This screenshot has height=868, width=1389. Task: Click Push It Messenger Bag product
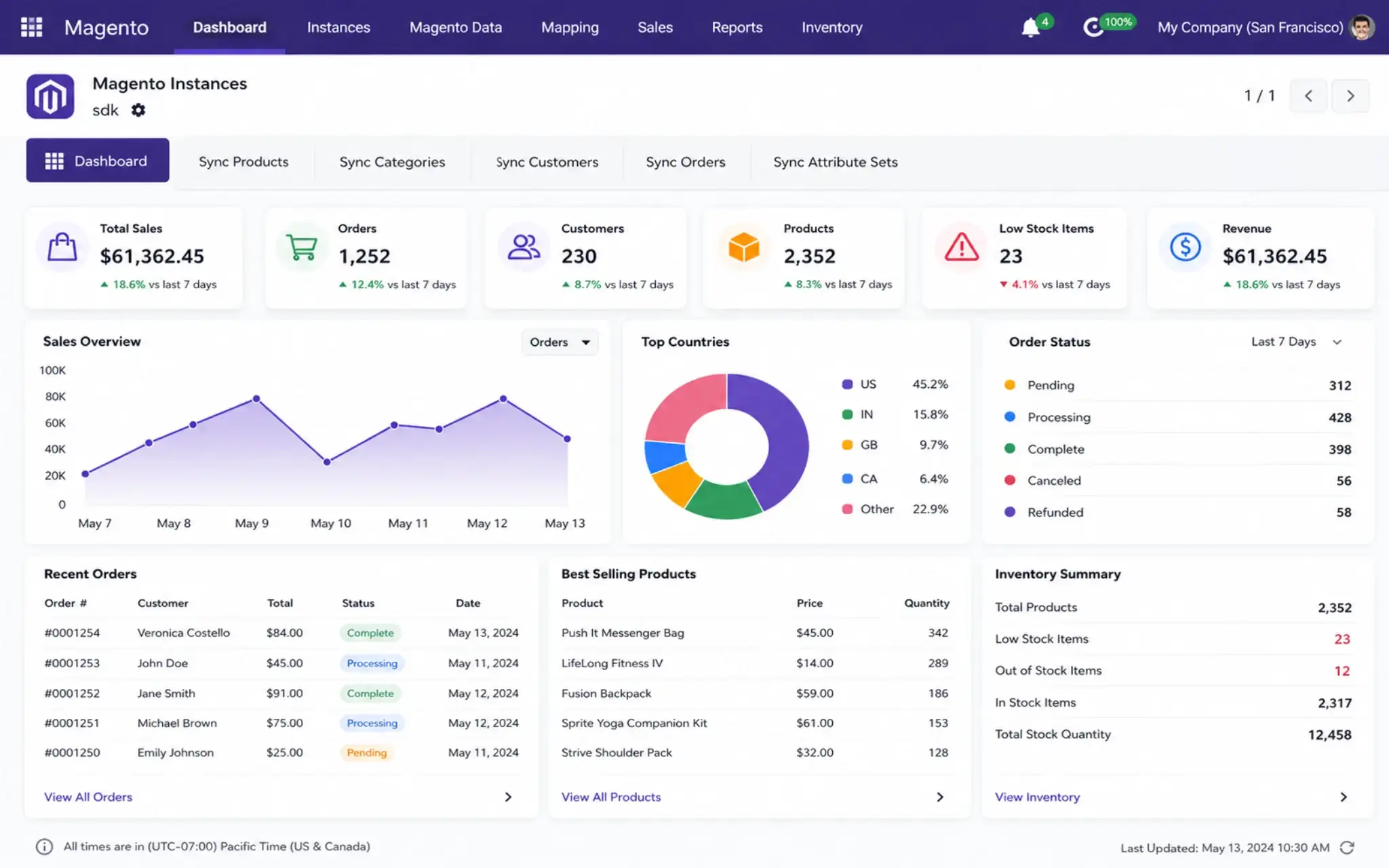(623, 633)
